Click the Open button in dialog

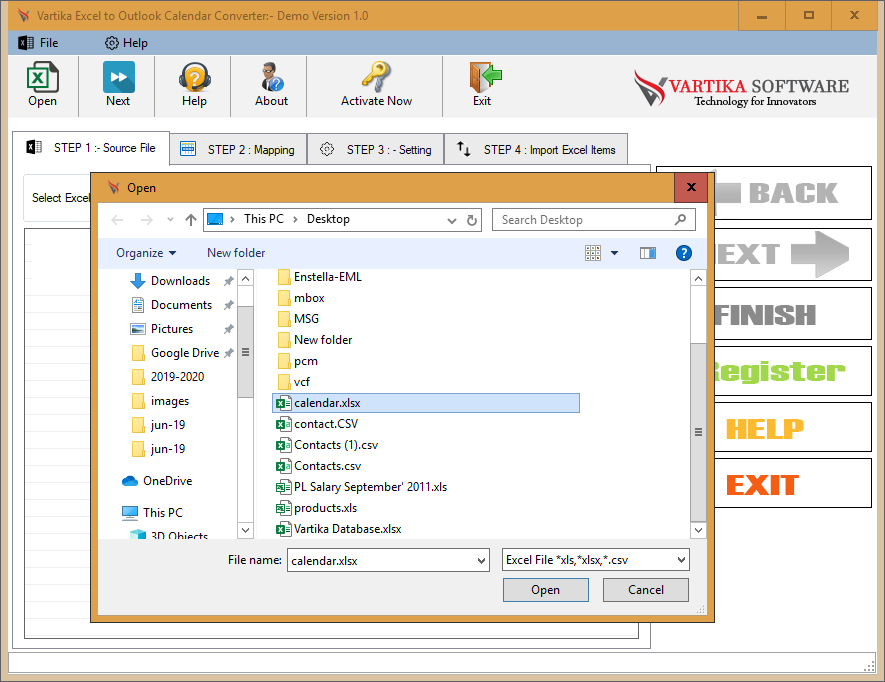point(545,590)
